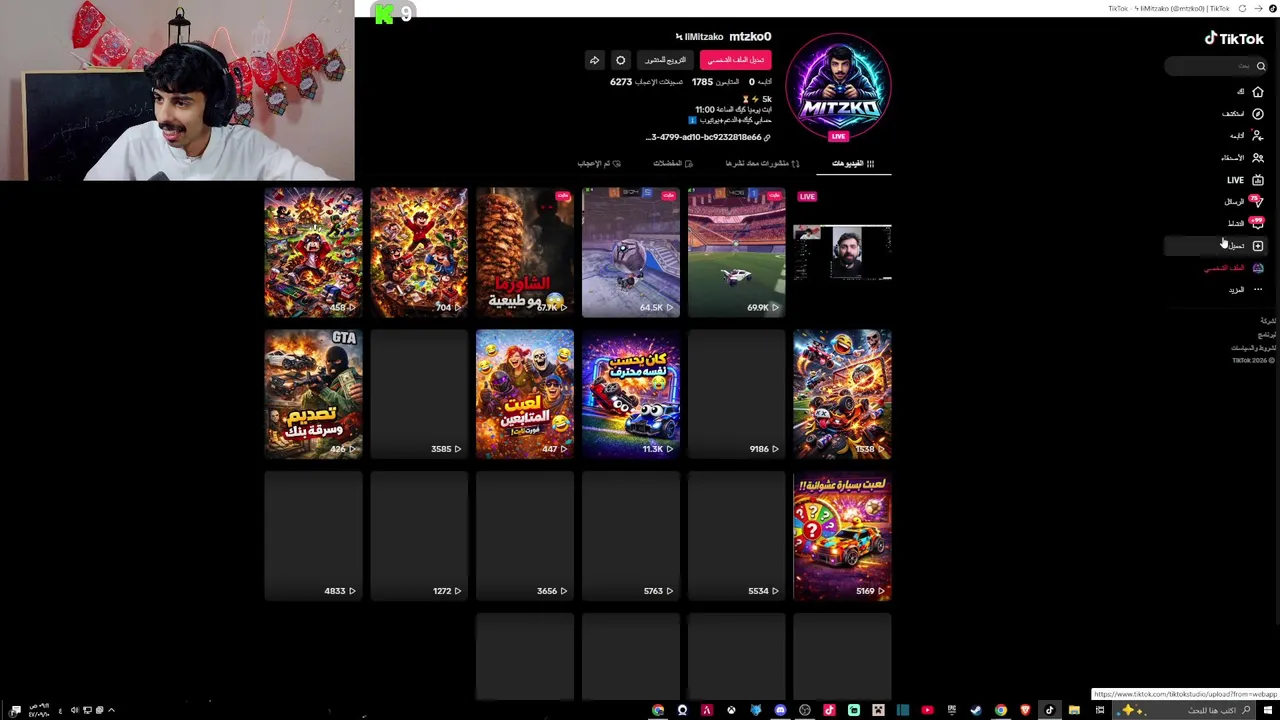Image resolution: width=1280 pixels, height=720 pixels.
Task: Open the blank video with 4833 views
Action: click(x=313, y=536)
